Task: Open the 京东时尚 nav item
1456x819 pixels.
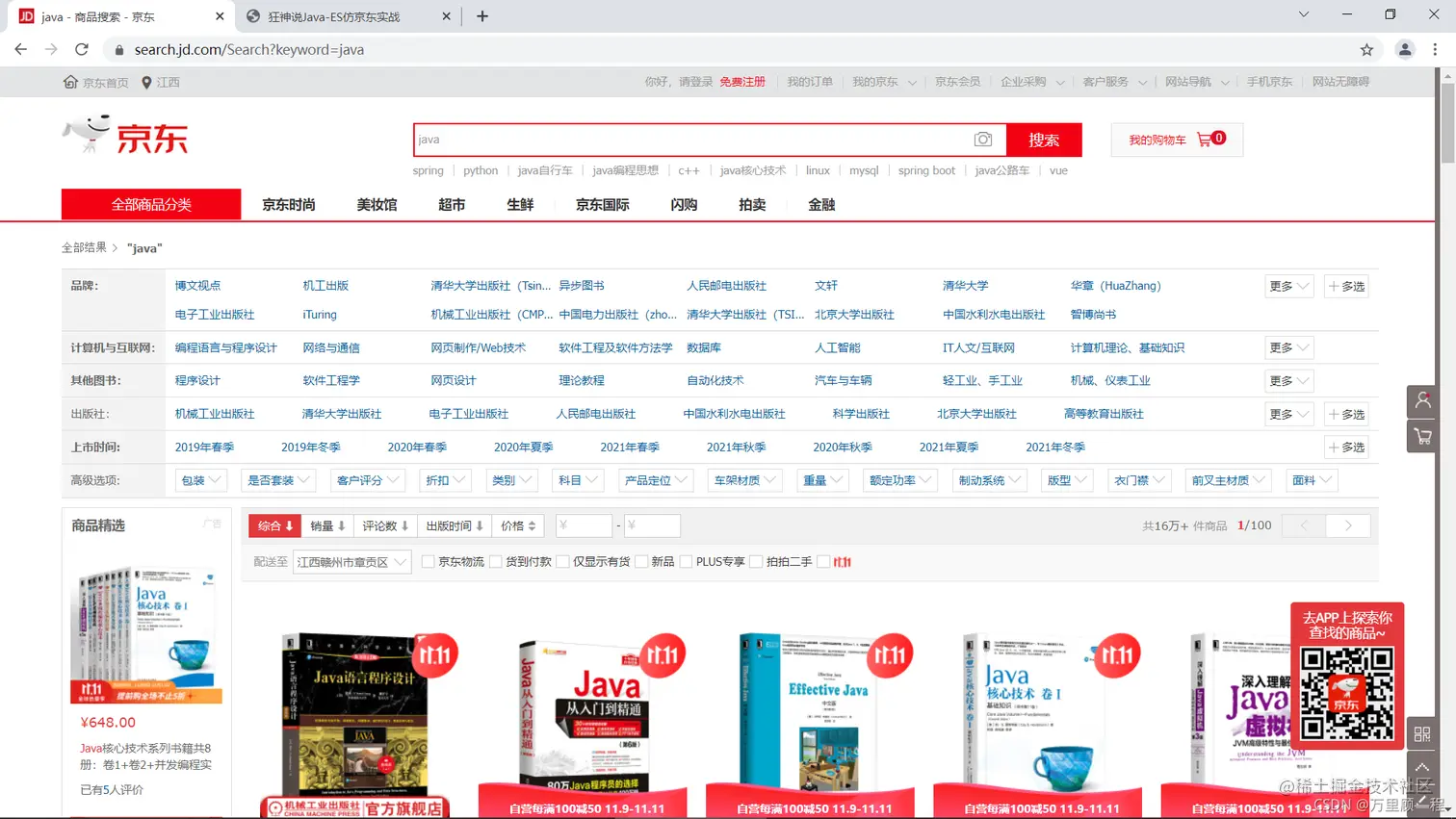Action: (289, 205)
